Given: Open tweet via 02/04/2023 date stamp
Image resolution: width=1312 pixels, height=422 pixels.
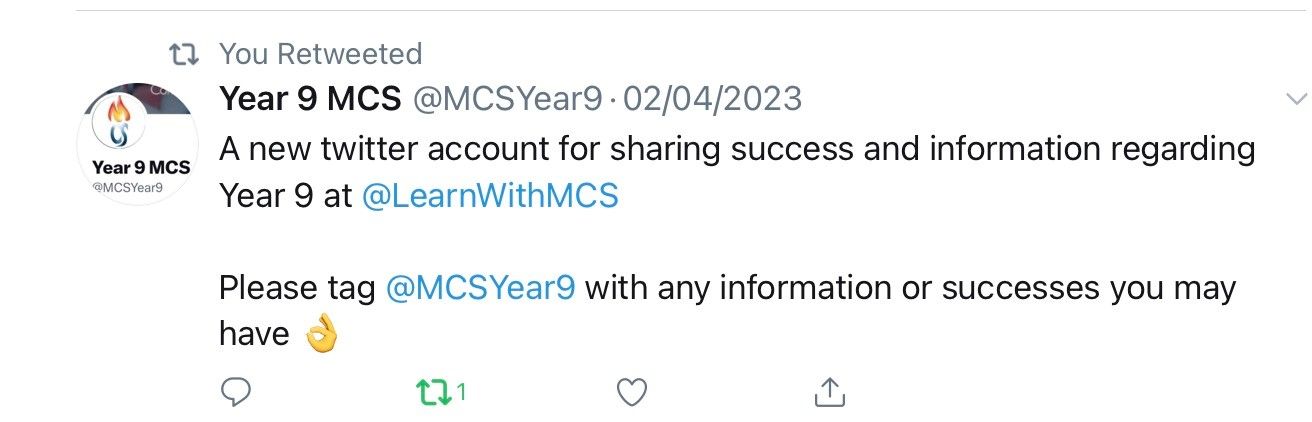Looking at the screenshot, I should 712,98.
